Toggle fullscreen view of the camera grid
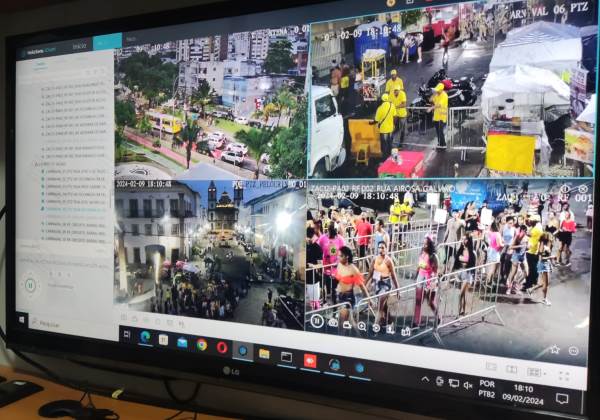 (x=564, y=376)
